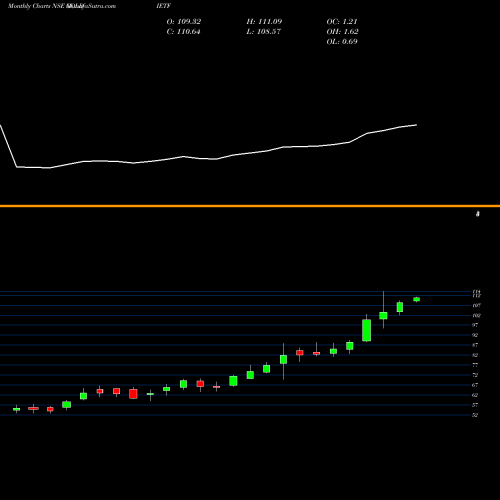This screenshot has height=500, width=500.
Task: Click the open price value O: 109.32
Action: pos(184,22)
